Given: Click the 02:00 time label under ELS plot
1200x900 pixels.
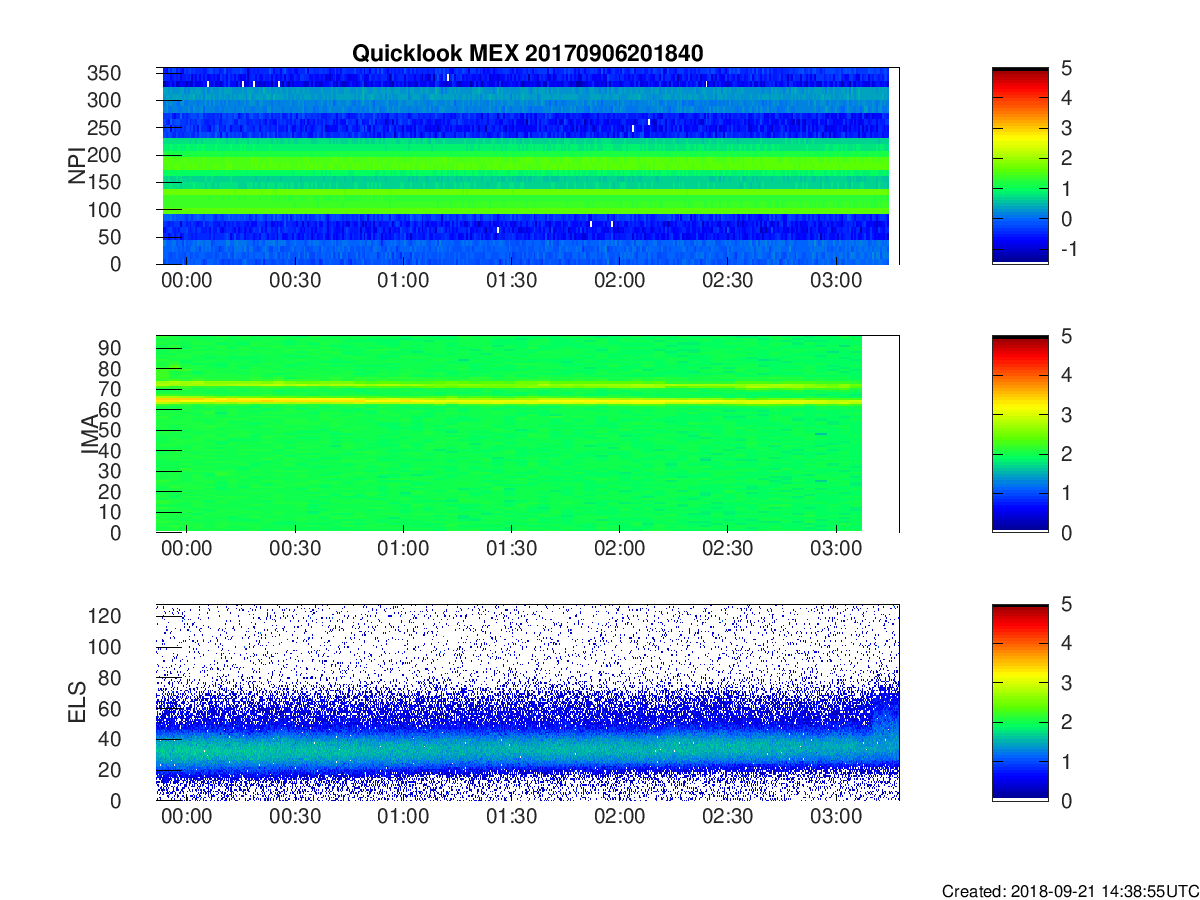Looking at the screenshot, I should pos(619,817).
